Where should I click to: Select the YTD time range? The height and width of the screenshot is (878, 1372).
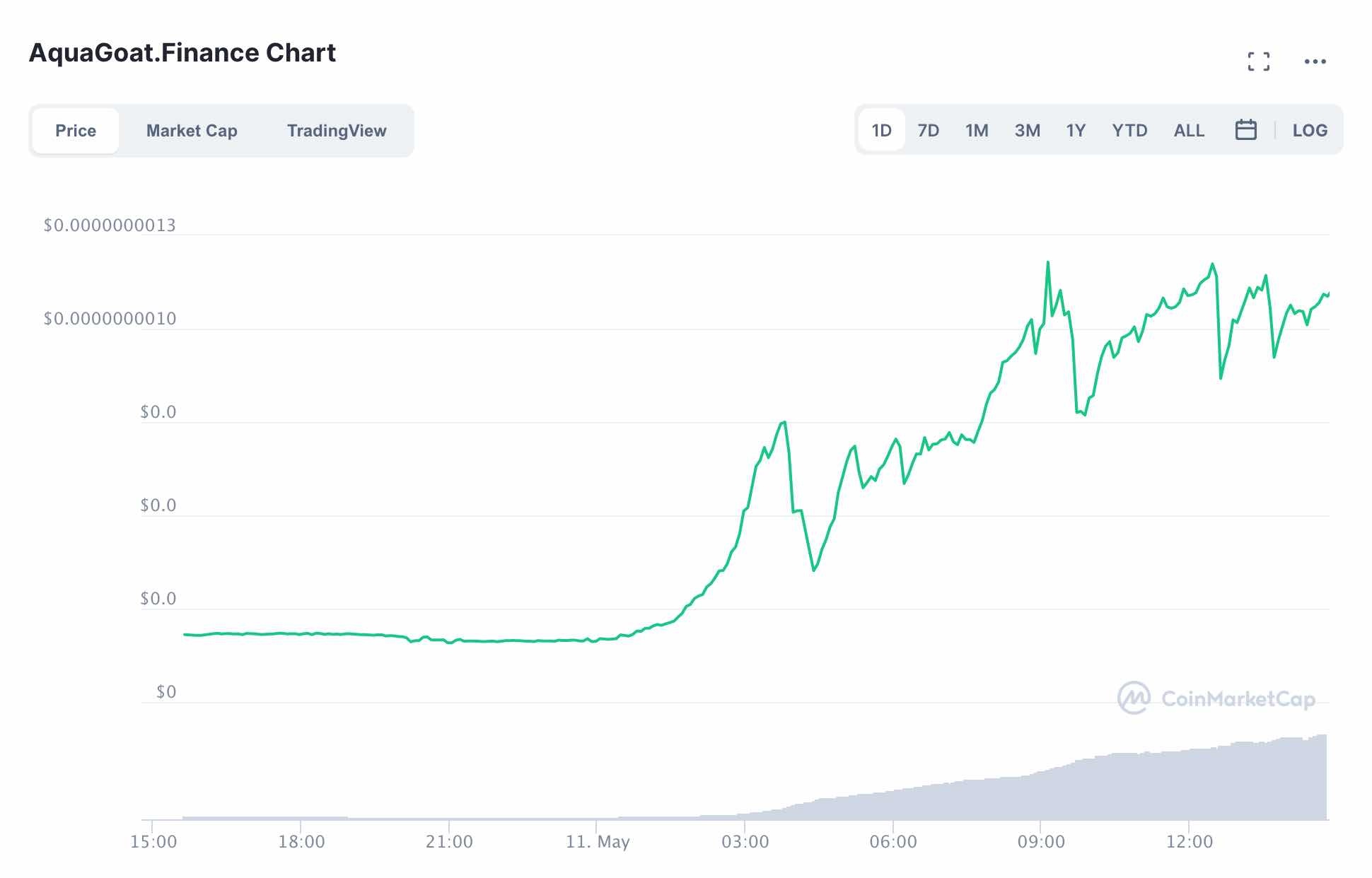[x=1129, y=130]
